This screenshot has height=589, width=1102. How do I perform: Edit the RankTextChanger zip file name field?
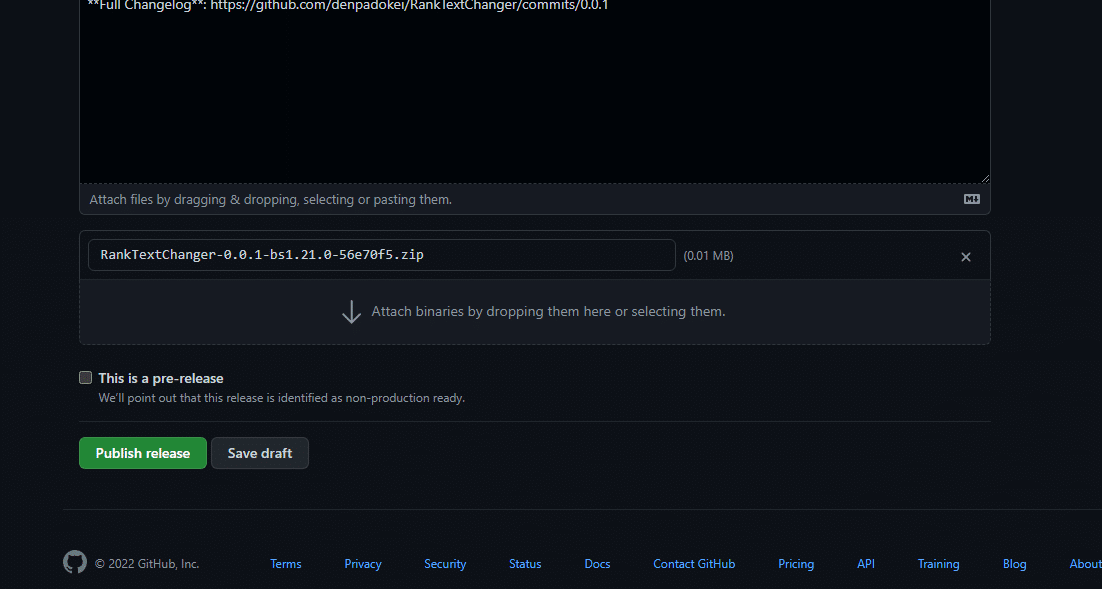pos(382,255)
